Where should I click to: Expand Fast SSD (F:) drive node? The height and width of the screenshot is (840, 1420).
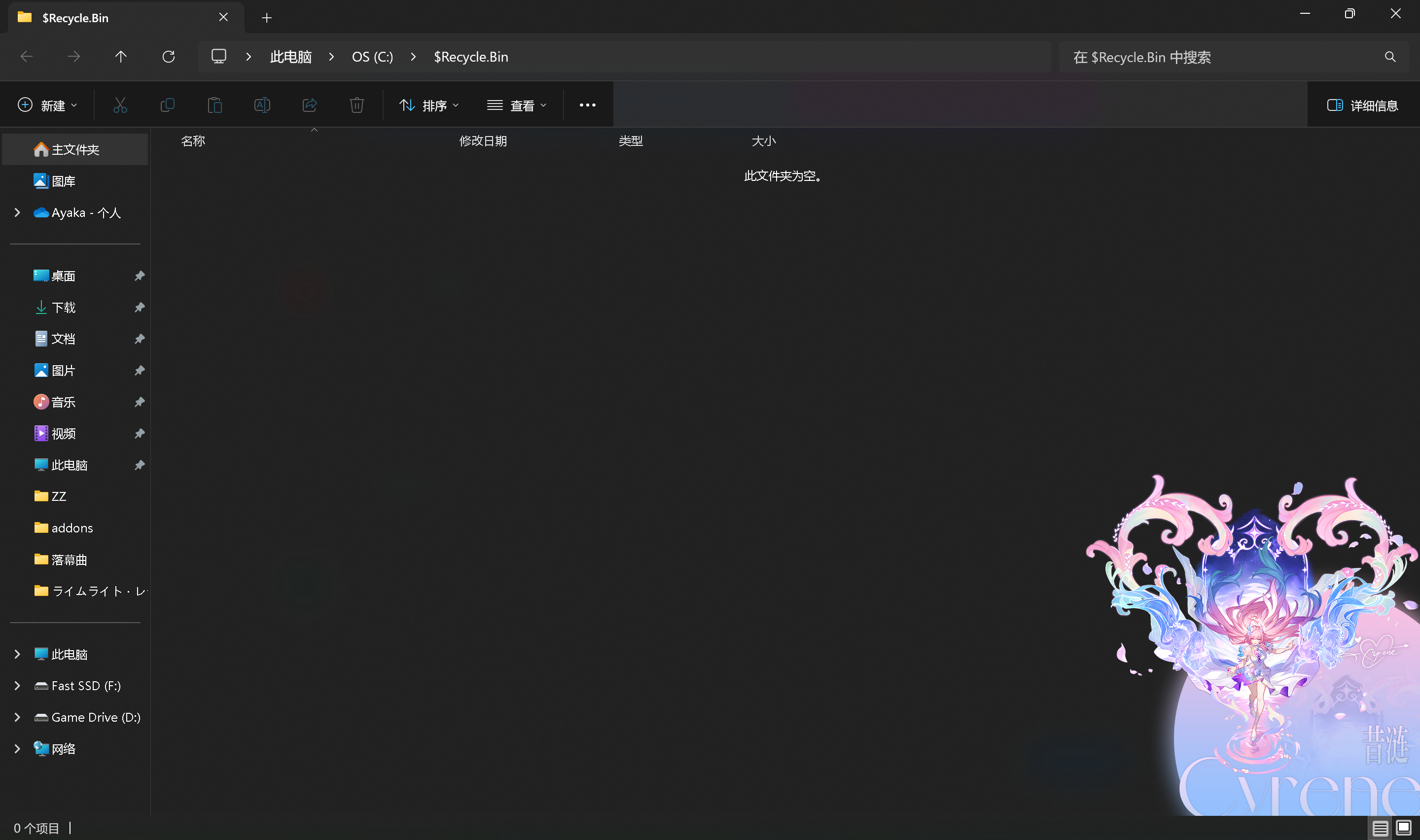(x=17, y=686)
